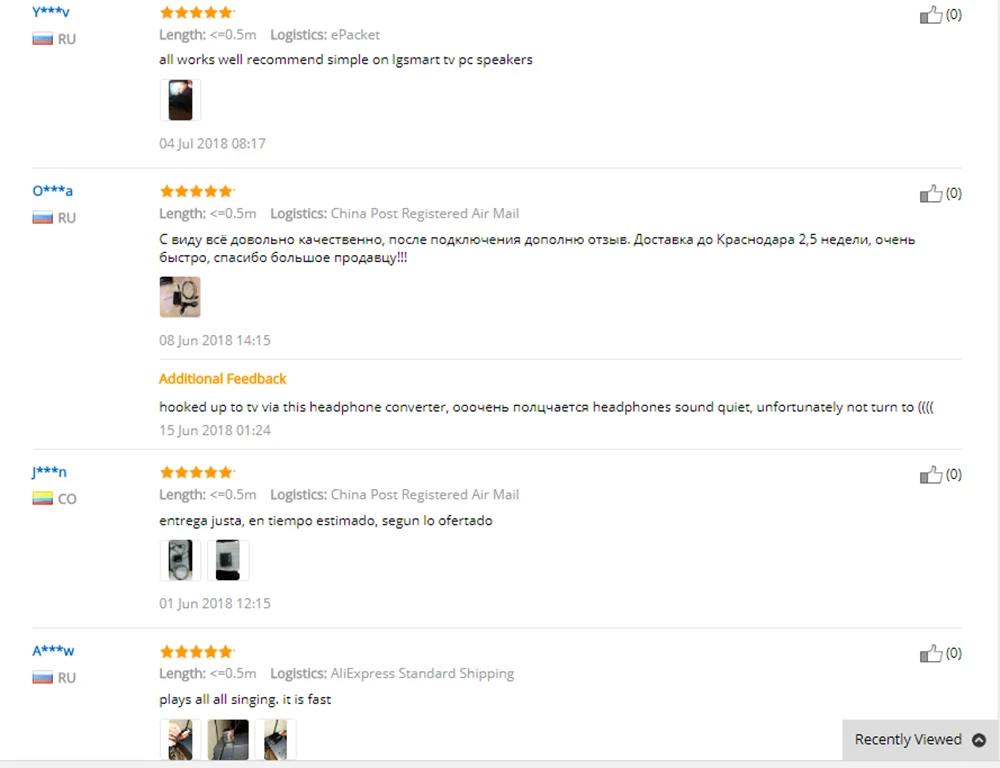Open the Recently Viewed bar

pyautogui.click(x=920, y=740)
